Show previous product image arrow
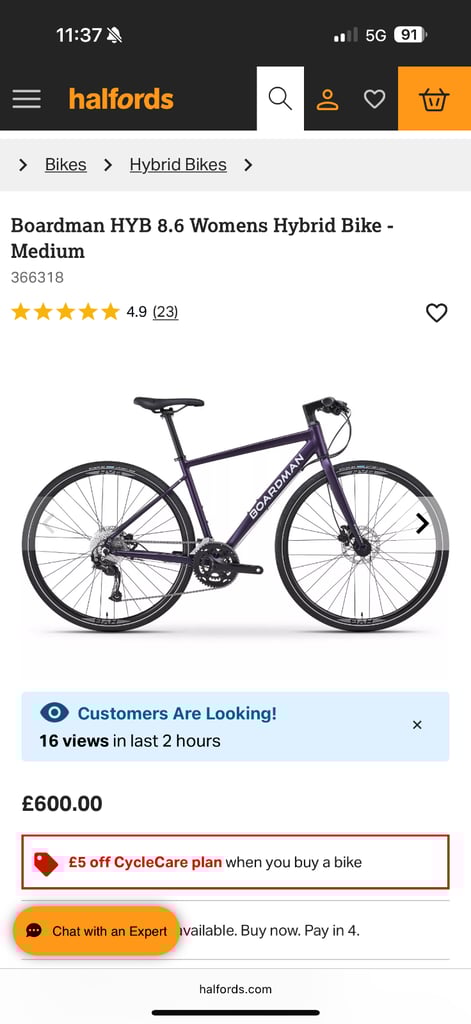Viewport: 471px width, 1024px height. [50, 523]
